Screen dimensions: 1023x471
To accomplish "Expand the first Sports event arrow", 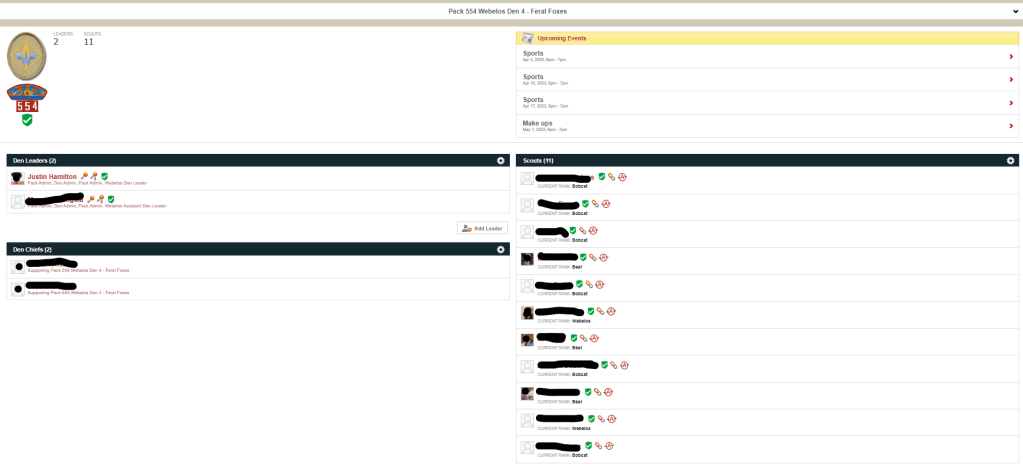I will (1011, 56).
